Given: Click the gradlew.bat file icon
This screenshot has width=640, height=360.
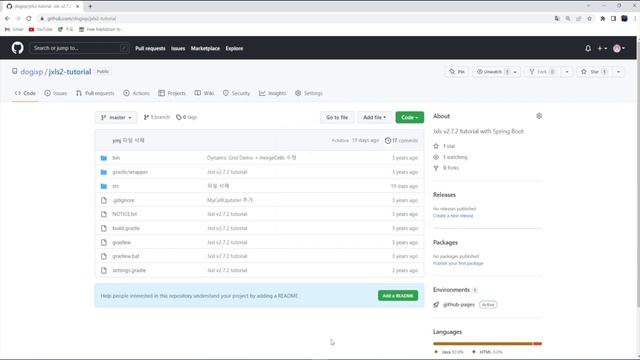Looking at the screenshot, I should tap(104, 256).
